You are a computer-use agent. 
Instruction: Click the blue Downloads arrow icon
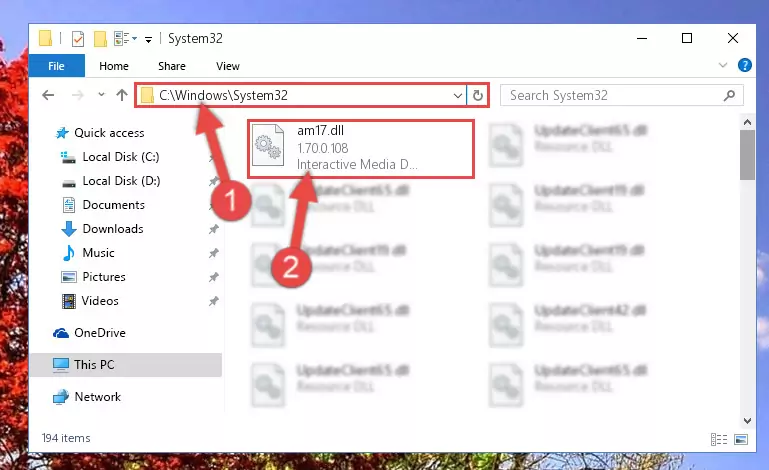(x=69, y=229)
